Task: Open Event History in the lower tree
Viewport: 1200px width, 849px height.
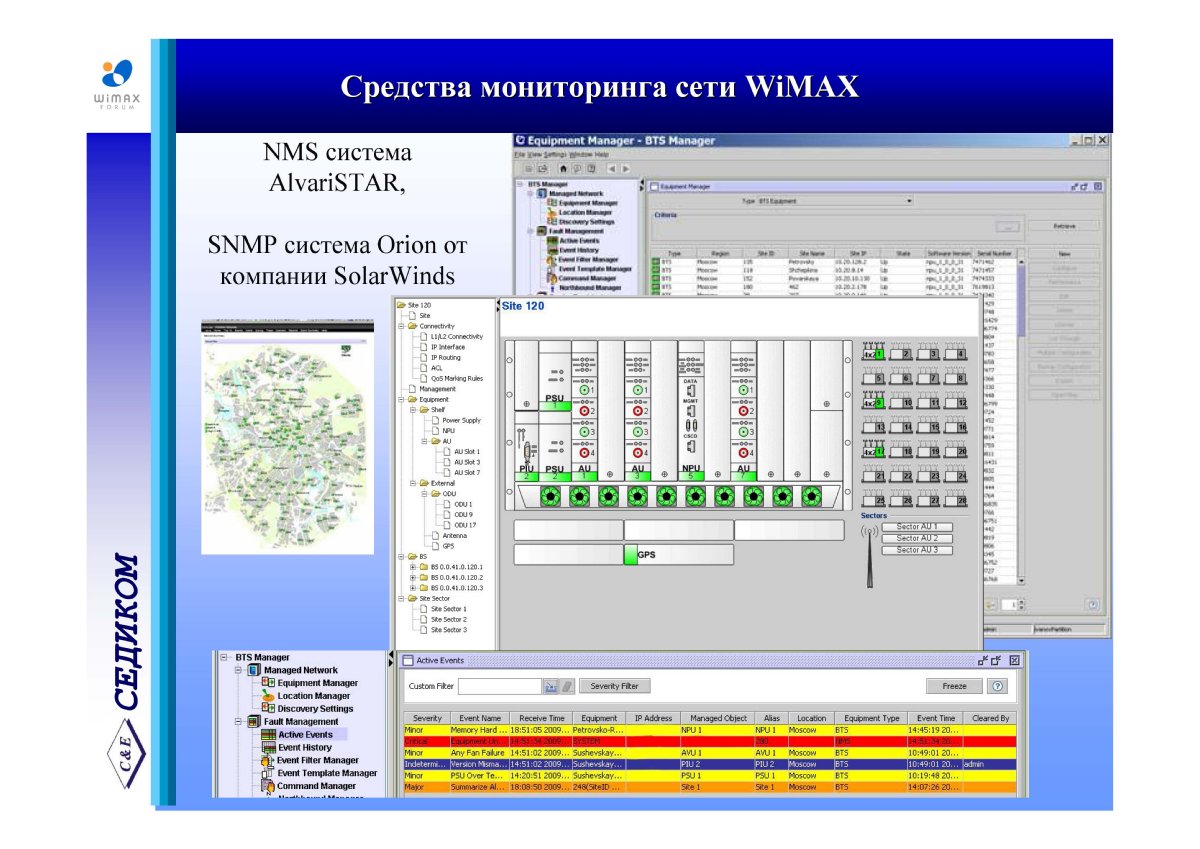Action: [x=305, y=747]
